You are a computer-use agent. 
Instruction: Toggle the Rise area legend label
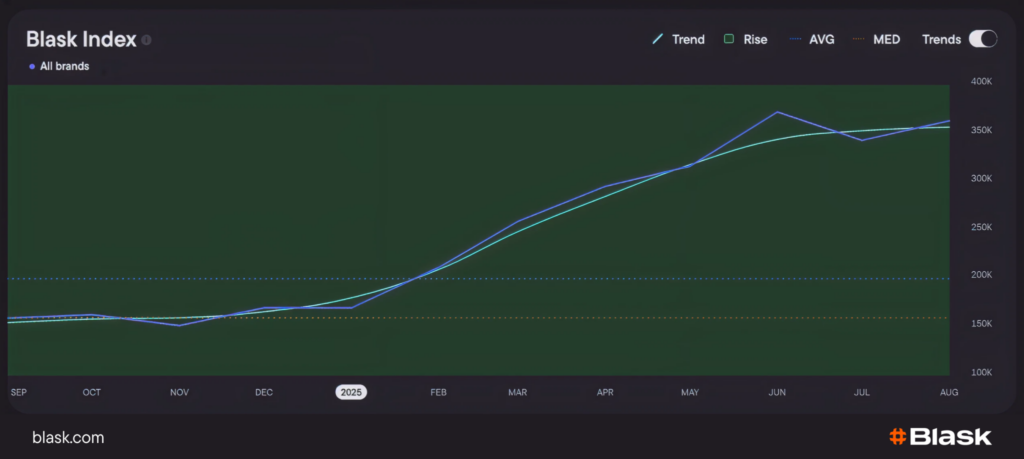755,39
